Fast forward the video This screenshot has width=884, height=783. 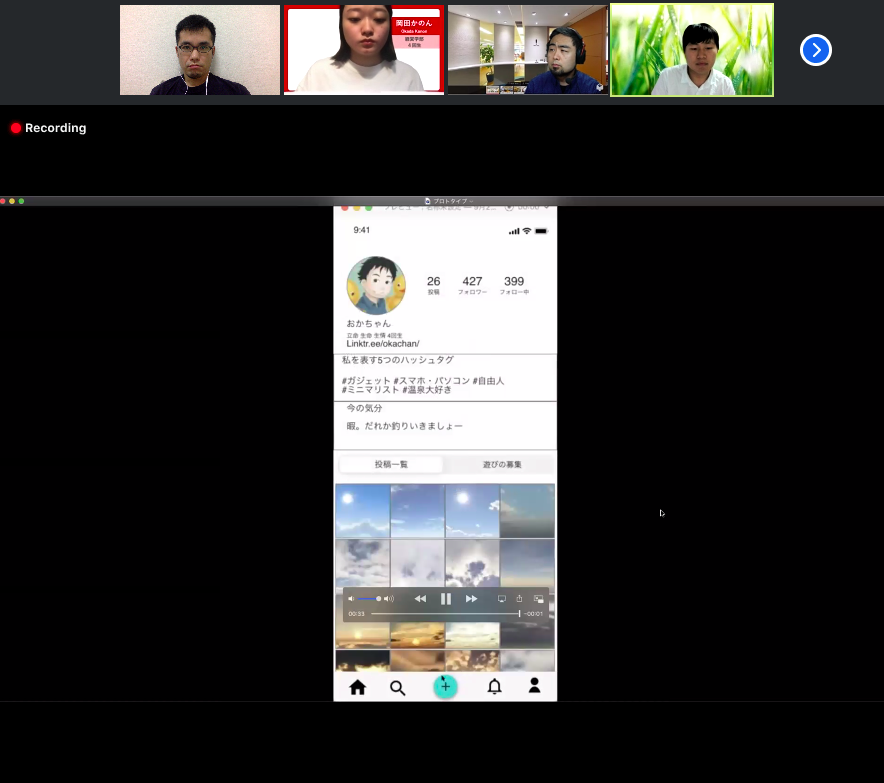click(471, 599)
